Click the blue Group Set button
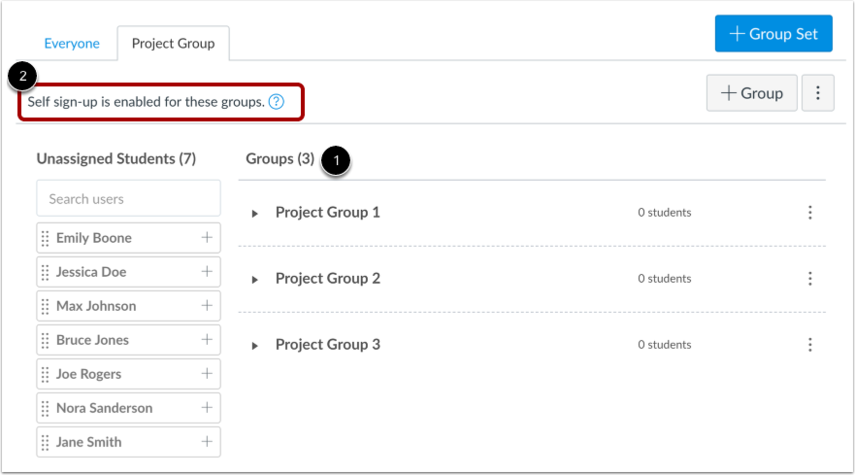This screenshot has width=855, height=475. point(773,34)
